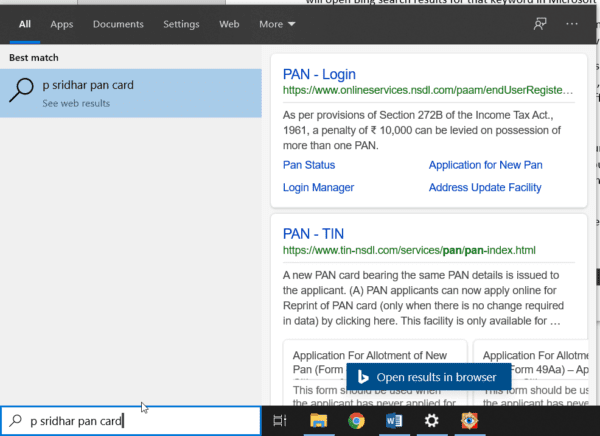600x436 pixels.
Task: Switch to the Apps filter tab
Action: pos(62,24)
